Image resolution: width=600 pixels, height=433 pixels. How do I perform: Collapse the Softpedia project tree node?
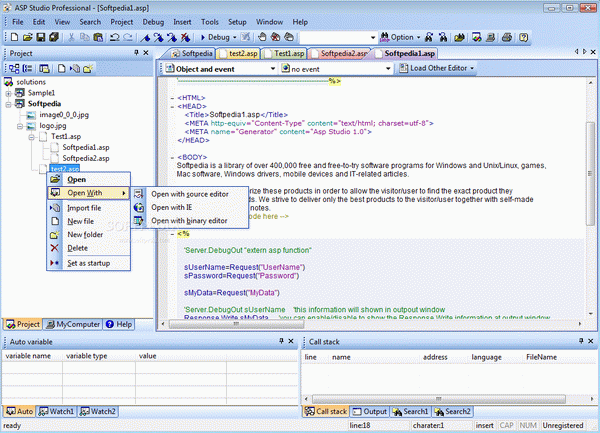[x=8, y=104]
